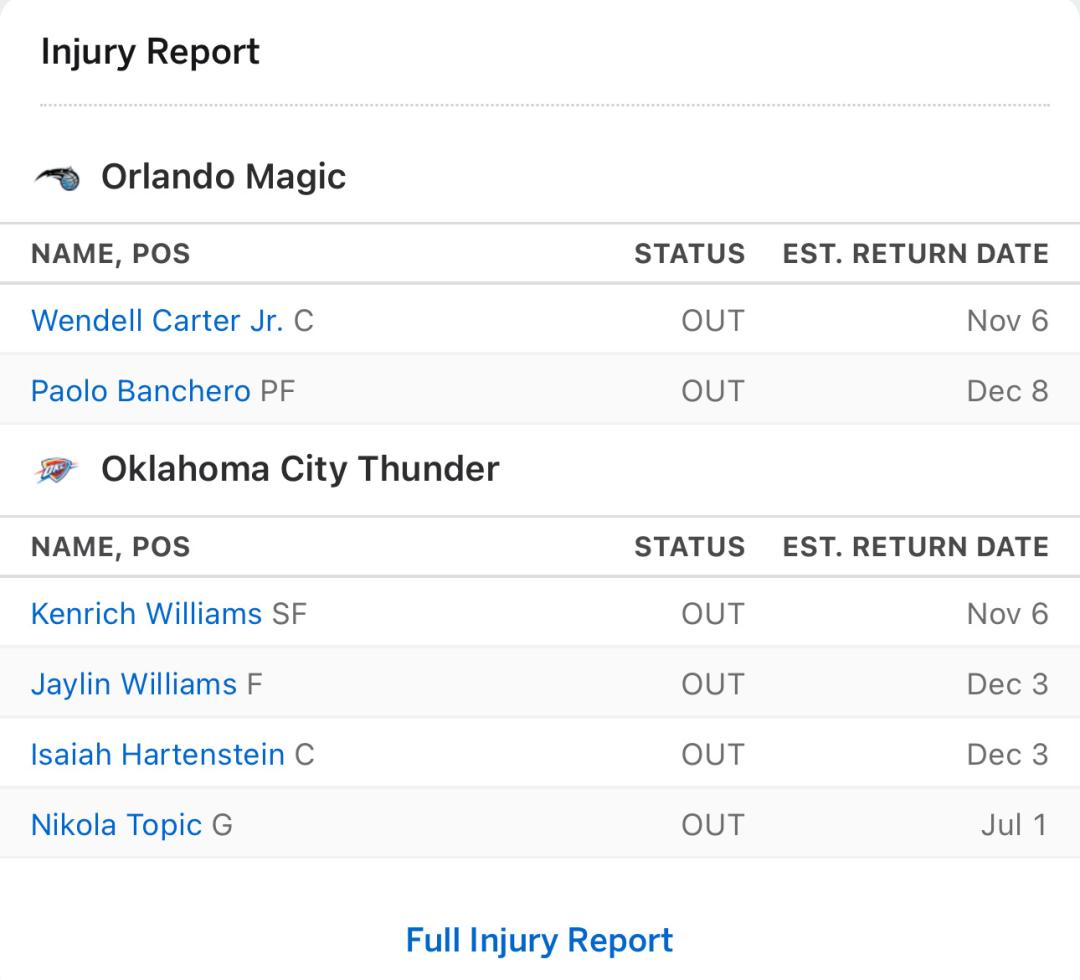Click Injury Report title

(x=150, y=52)
